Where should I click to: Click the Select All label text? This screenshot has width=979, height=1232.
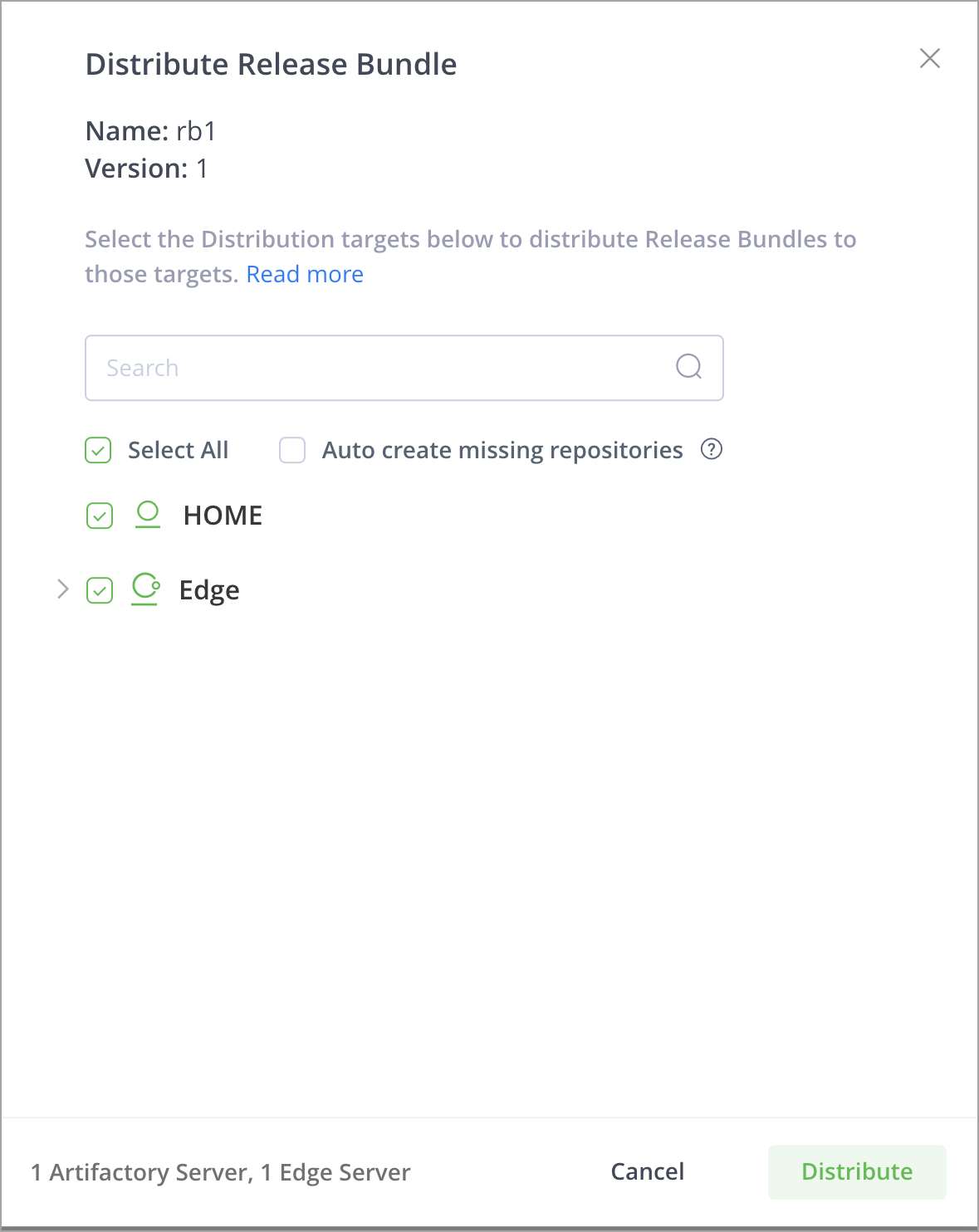point(178,450)
